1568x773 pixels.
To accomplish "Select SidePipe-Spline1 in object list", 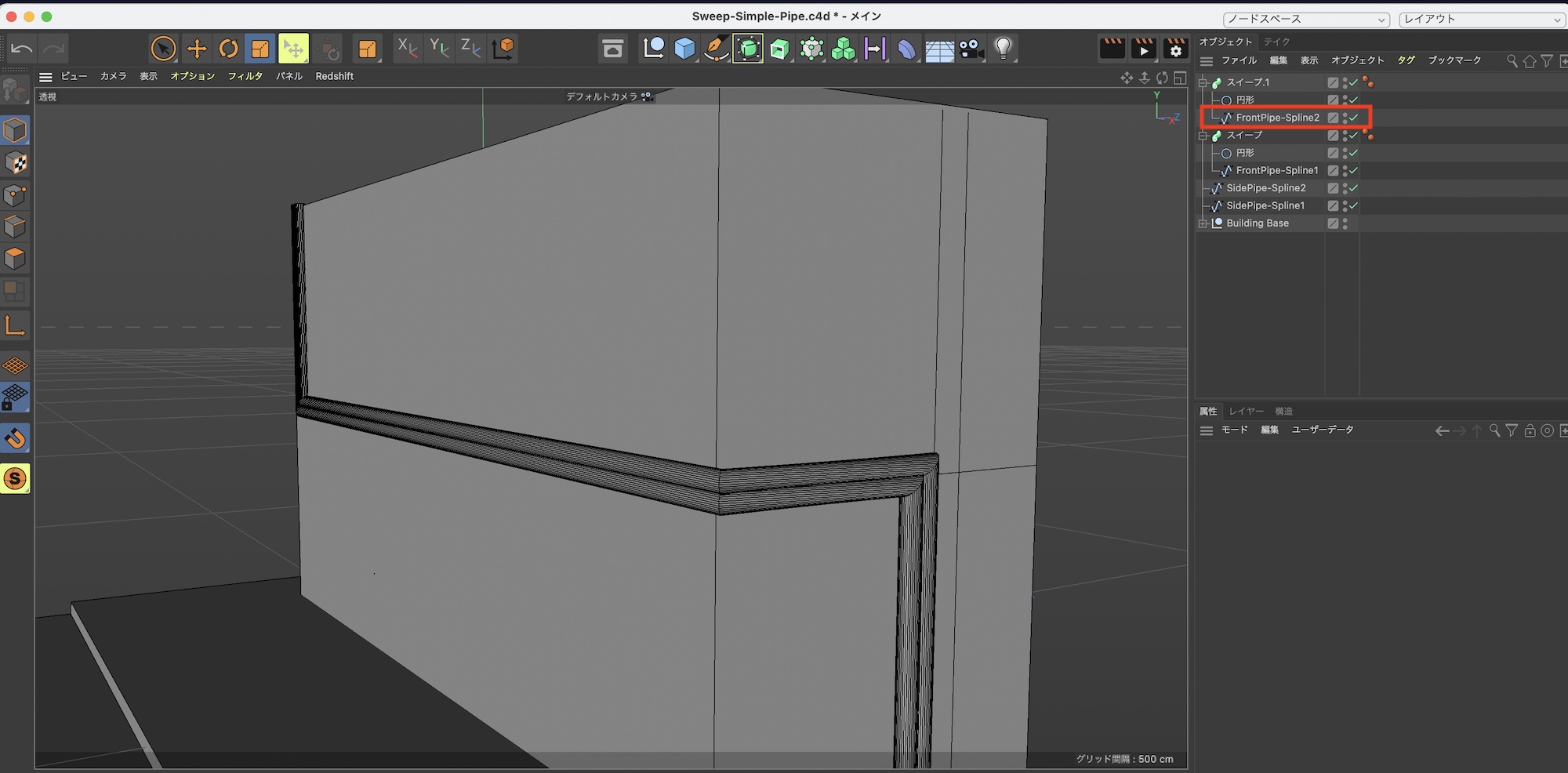I will point(1265,205).
